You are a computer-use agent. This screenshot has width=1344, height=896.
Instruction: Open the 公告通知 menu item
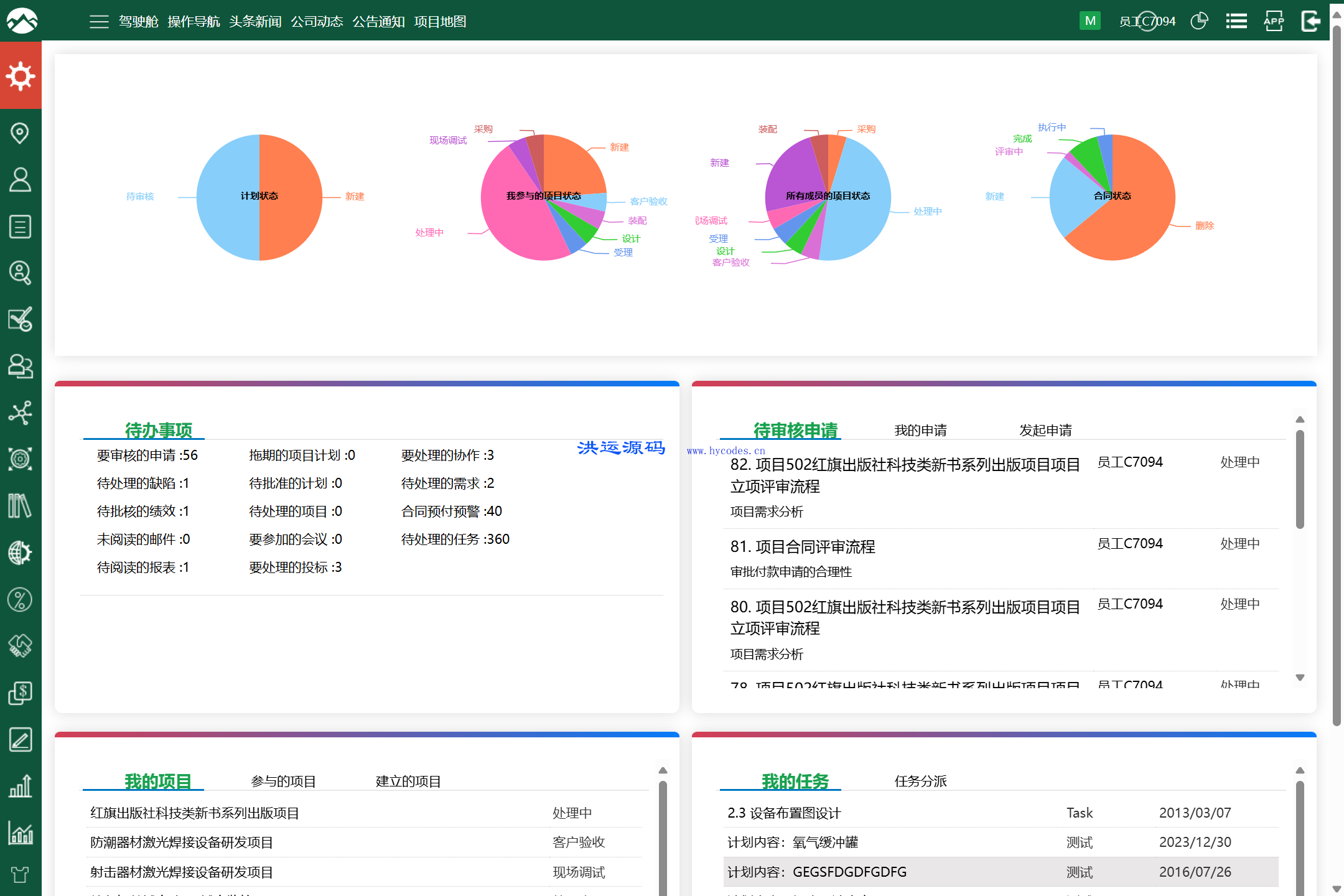point(378,22)
